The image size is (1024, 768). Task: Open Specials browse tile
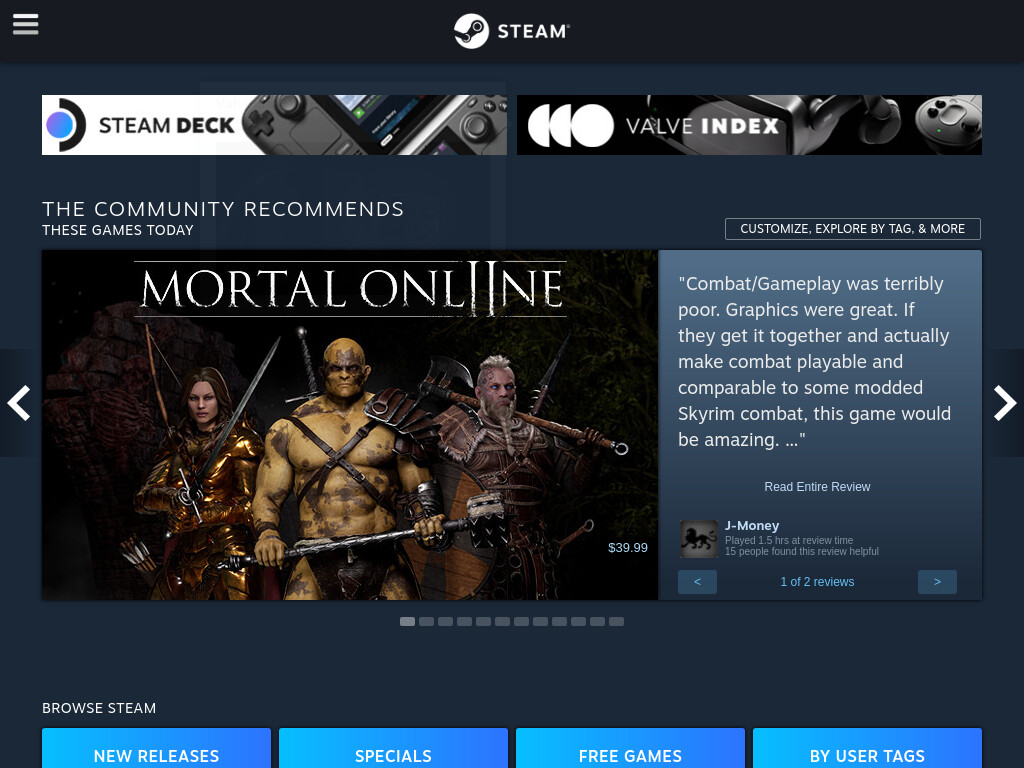pyautogui.click(x=393, y=748)
